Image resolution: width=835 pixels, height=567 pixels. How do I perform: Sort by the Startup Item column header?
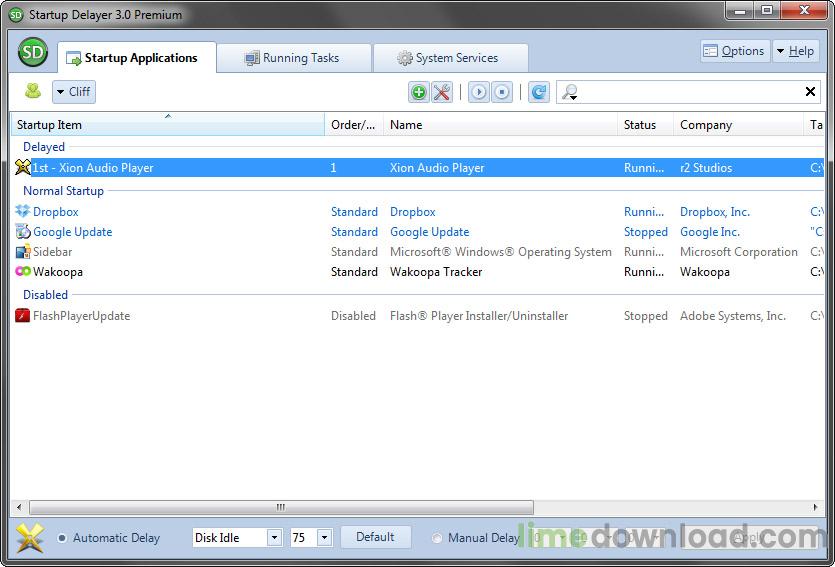point(168,125)
